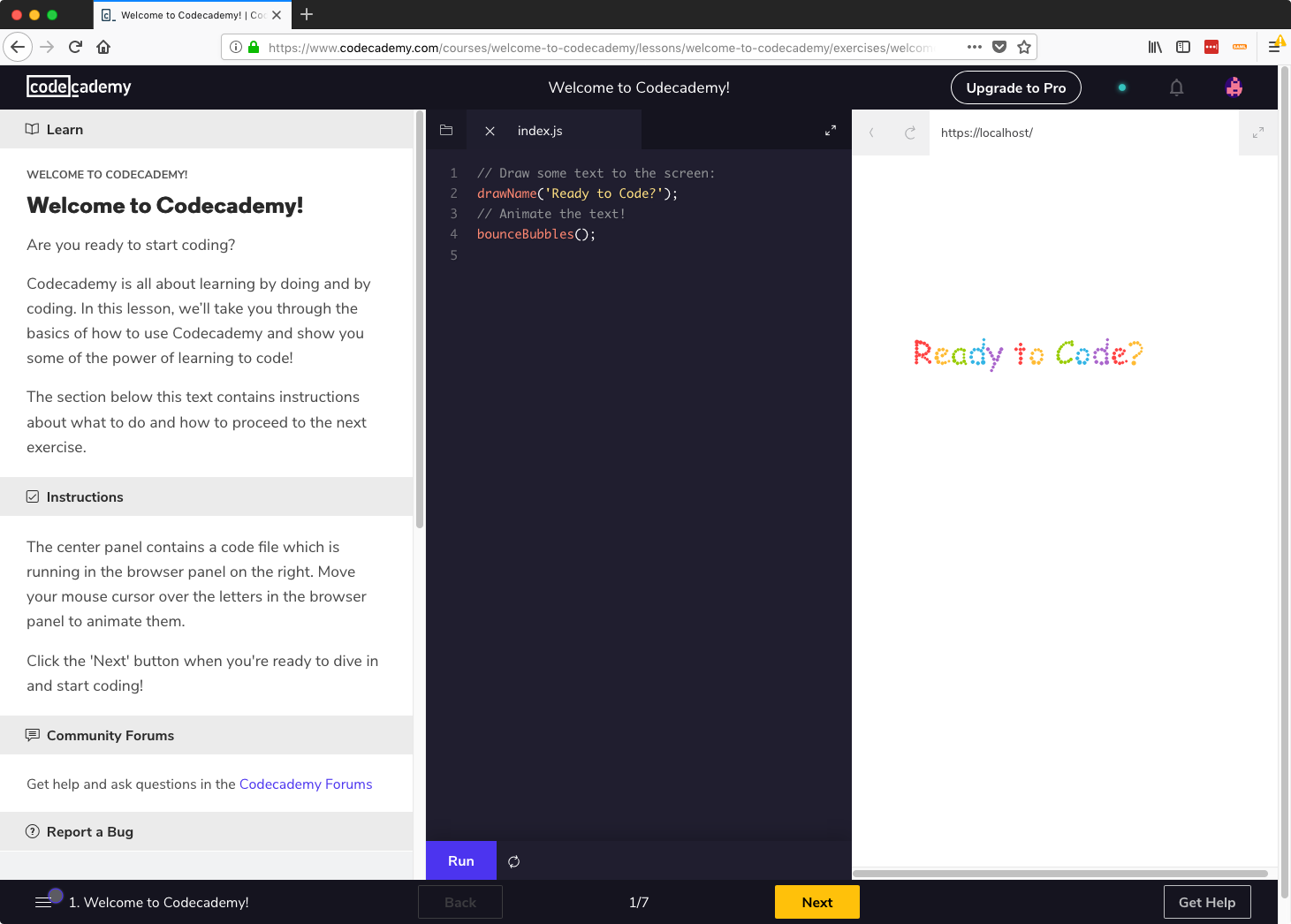This screenshot has width=1291, height=924.
Task: Click the preview panel horizontal scrollbar
Action: click(1060, 873)
